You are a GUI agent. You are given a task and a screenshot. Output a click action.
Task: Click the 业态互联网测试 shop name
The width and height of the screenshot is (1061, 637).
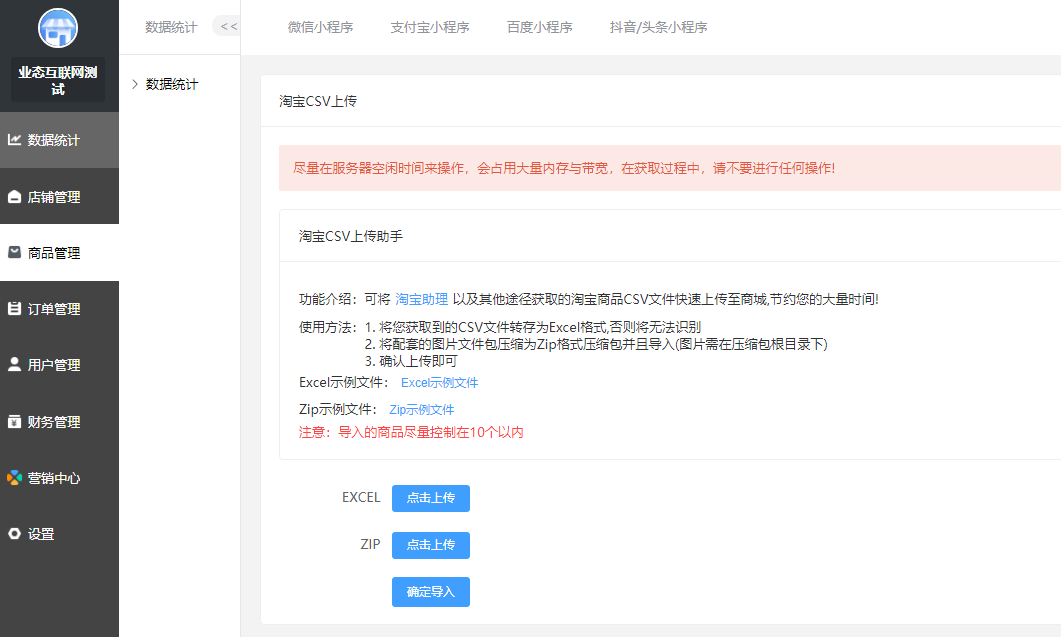coord(58,81)
